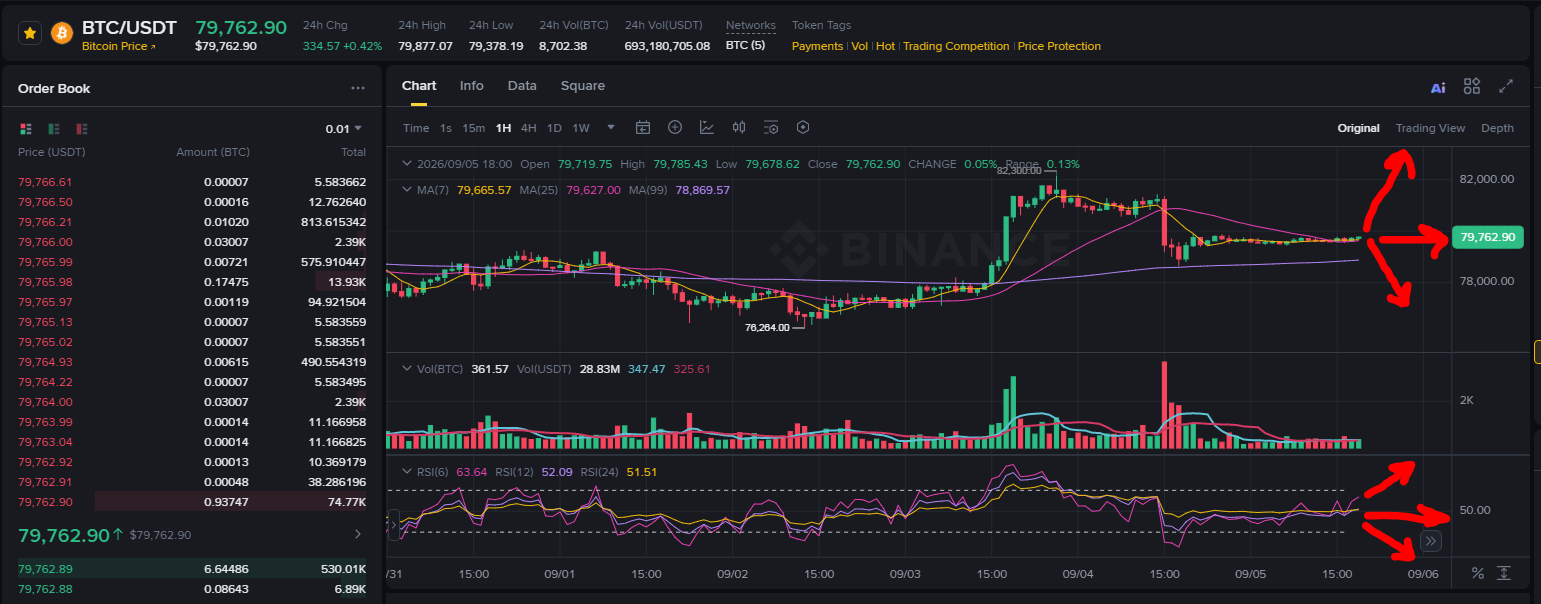Select the 4H time interval
The height and width of the screenshot is (604, 1541).
(529, 128)
